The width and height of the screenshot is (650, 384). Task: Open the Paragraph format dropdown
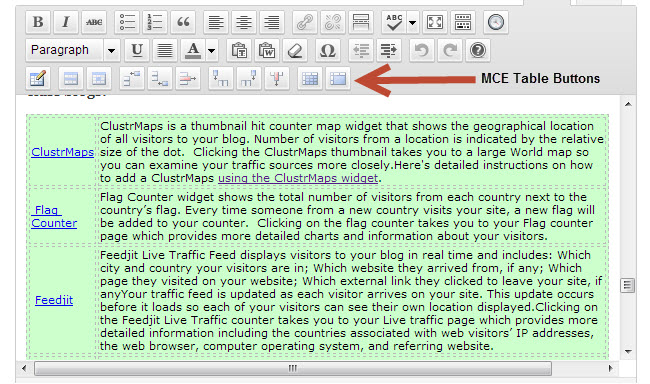click(x=73, y=50)
